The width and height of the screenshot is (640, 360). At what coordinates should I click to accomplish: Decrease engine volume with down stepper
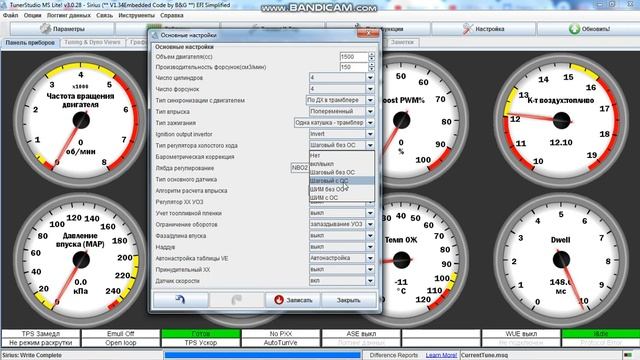pyautogui.click(x=371, y=59)
